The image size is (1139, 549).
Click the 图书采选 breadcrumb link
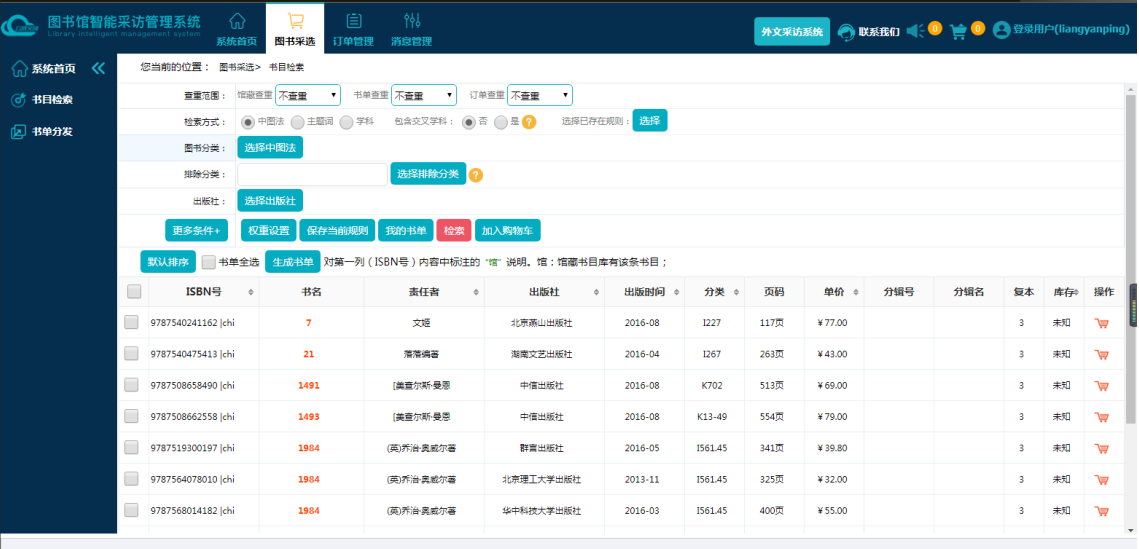tap(240, 67)
